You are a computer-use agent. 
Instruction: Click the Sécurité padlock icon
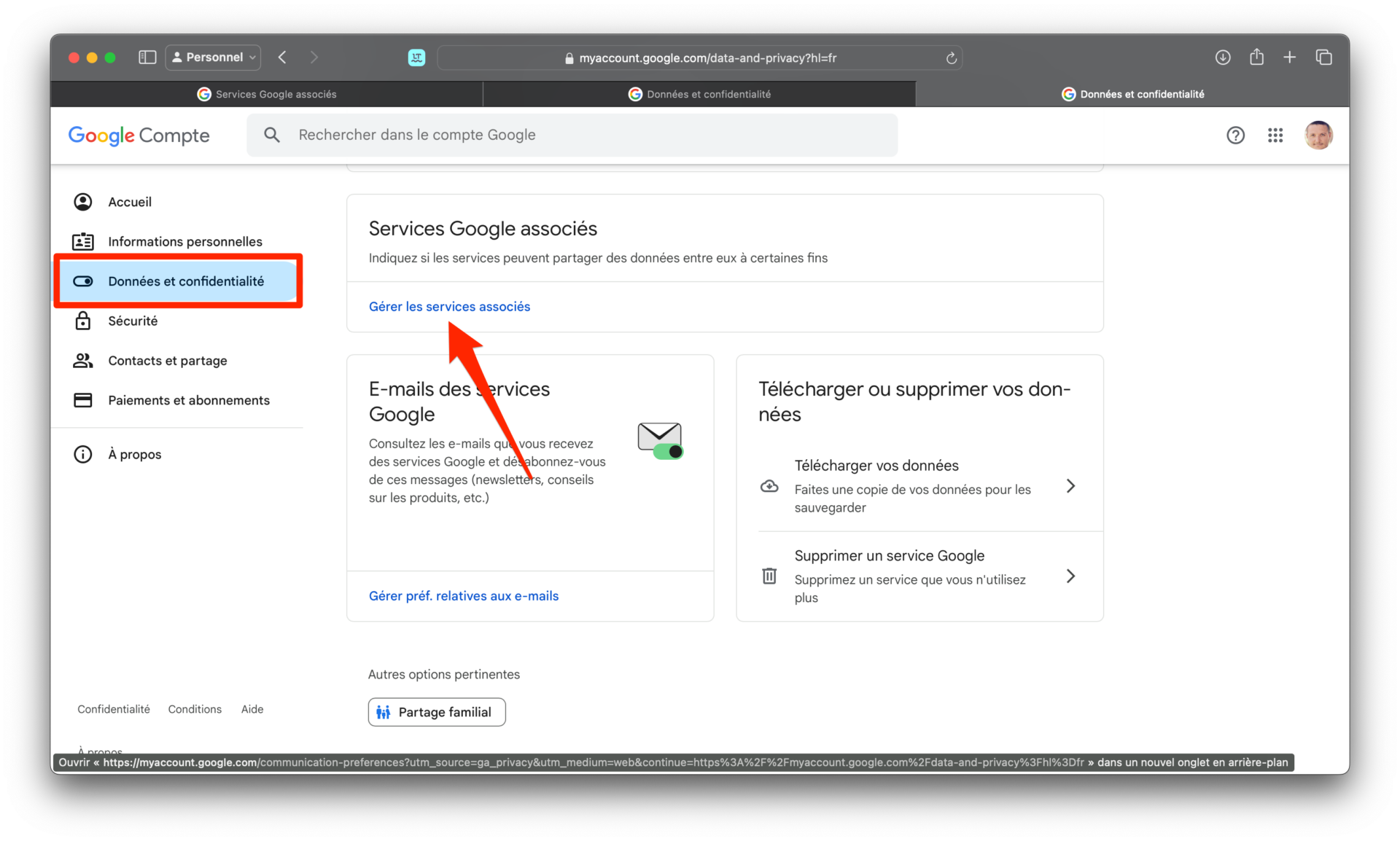[83, 321]
